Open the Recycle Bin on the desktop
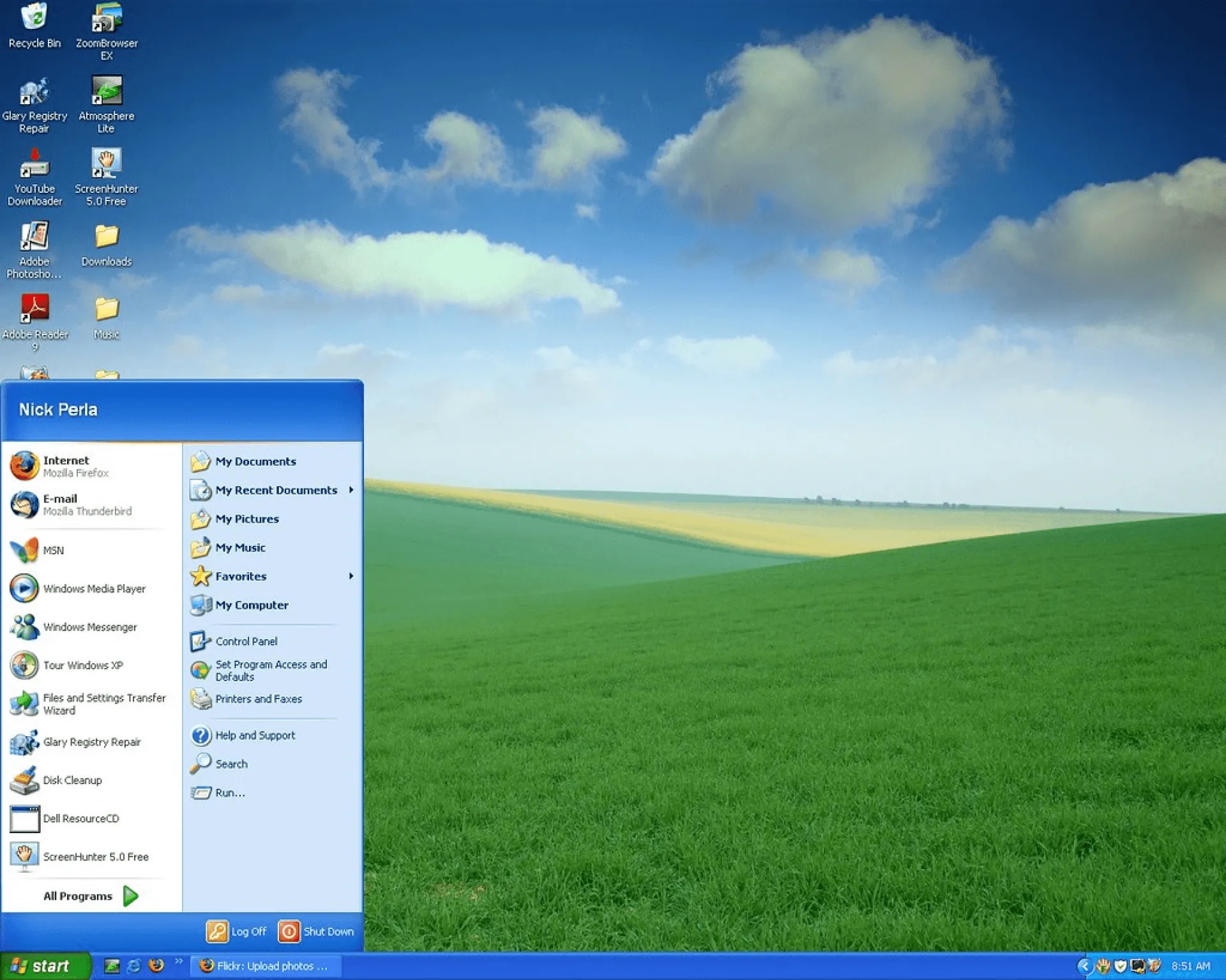 coord(34,19)
